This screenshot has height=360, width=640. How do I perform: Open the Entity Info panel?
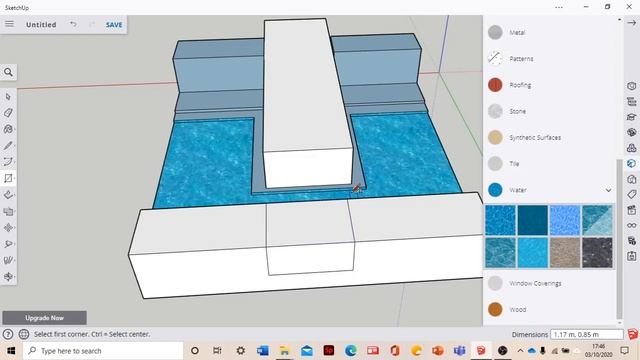631,86
